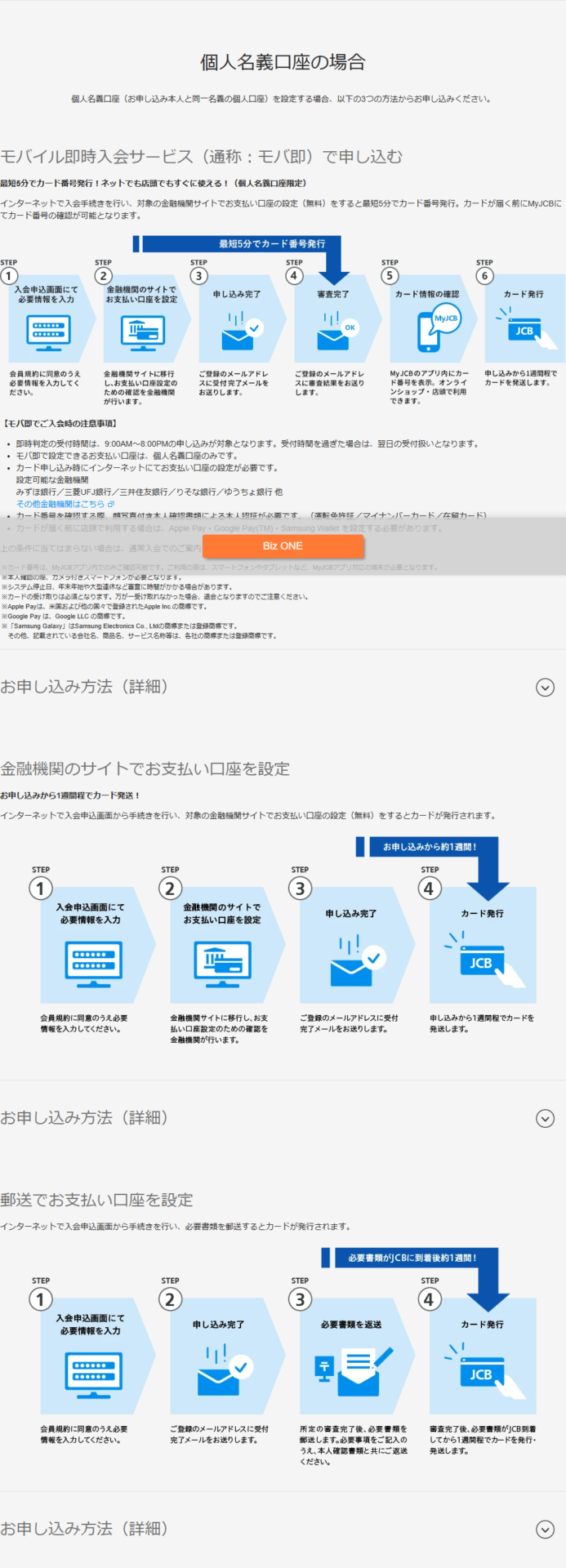Click the 設定可能な金融機関 line
Screen dimensions: 566x1568
(x=52, y=479)
